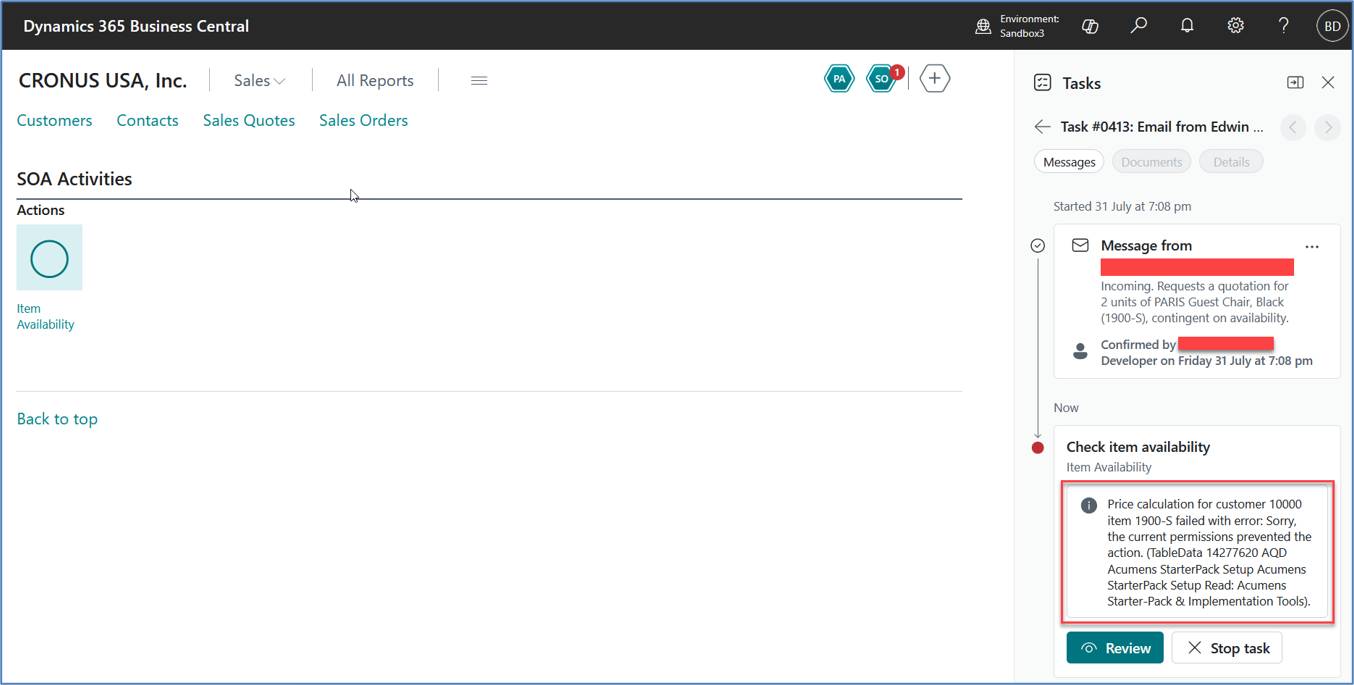Click the red current-step marker
The image size is (1354, 685).
[x=1038, y=447]
